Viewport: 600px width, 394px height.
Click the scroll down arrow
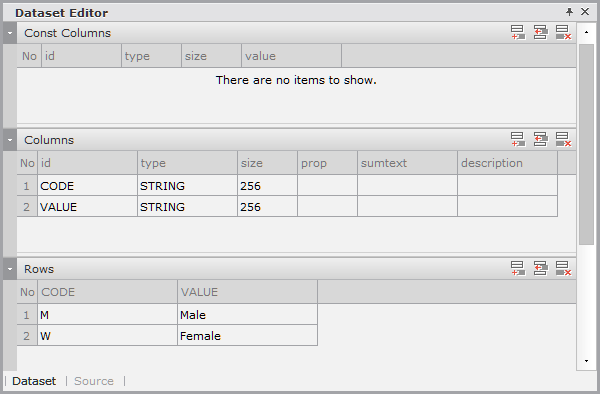click(x=586, y=361)
